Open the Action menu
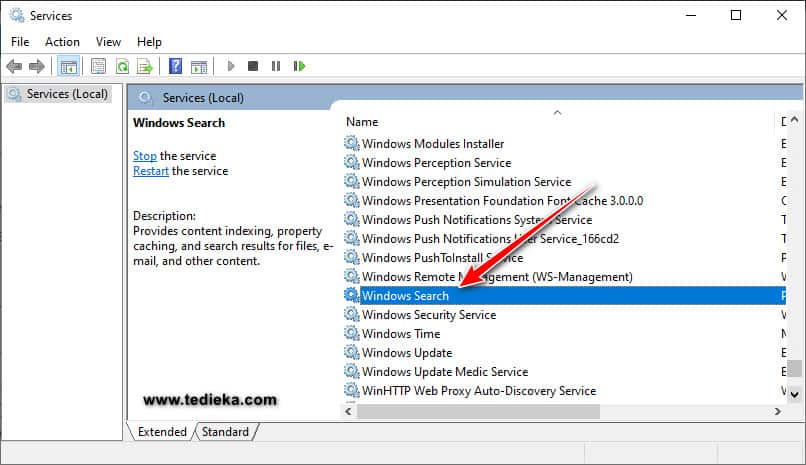This screenshot has width=806, height=465. 62,42
